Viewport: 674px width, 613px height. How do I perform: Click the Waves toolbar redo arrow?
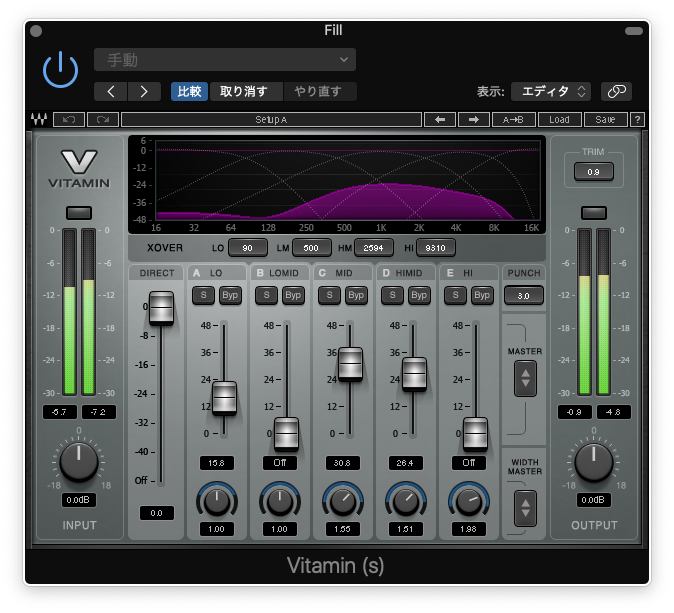[103, 120]
